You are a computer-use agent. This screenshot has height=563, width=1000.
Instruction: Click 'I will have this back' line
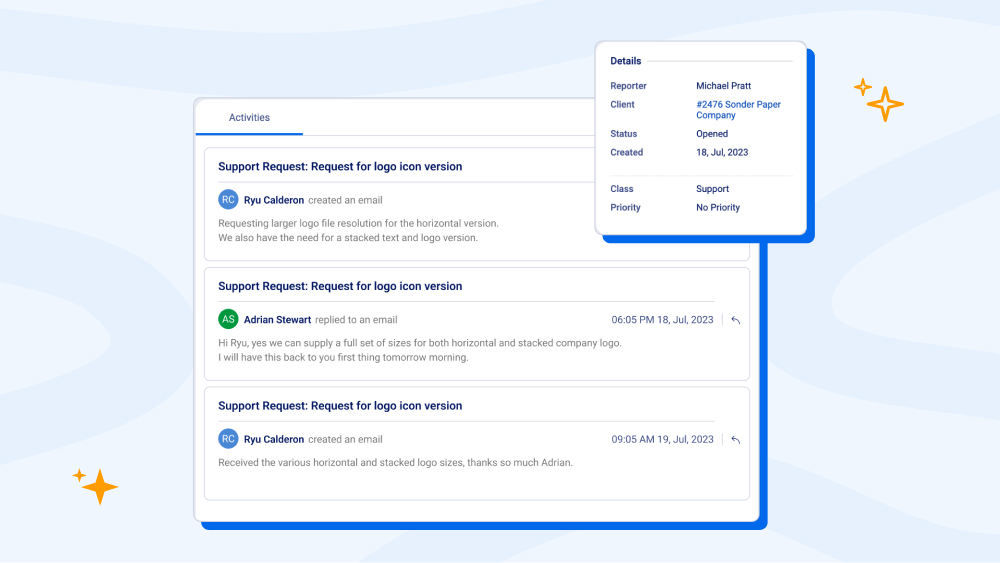343,358
